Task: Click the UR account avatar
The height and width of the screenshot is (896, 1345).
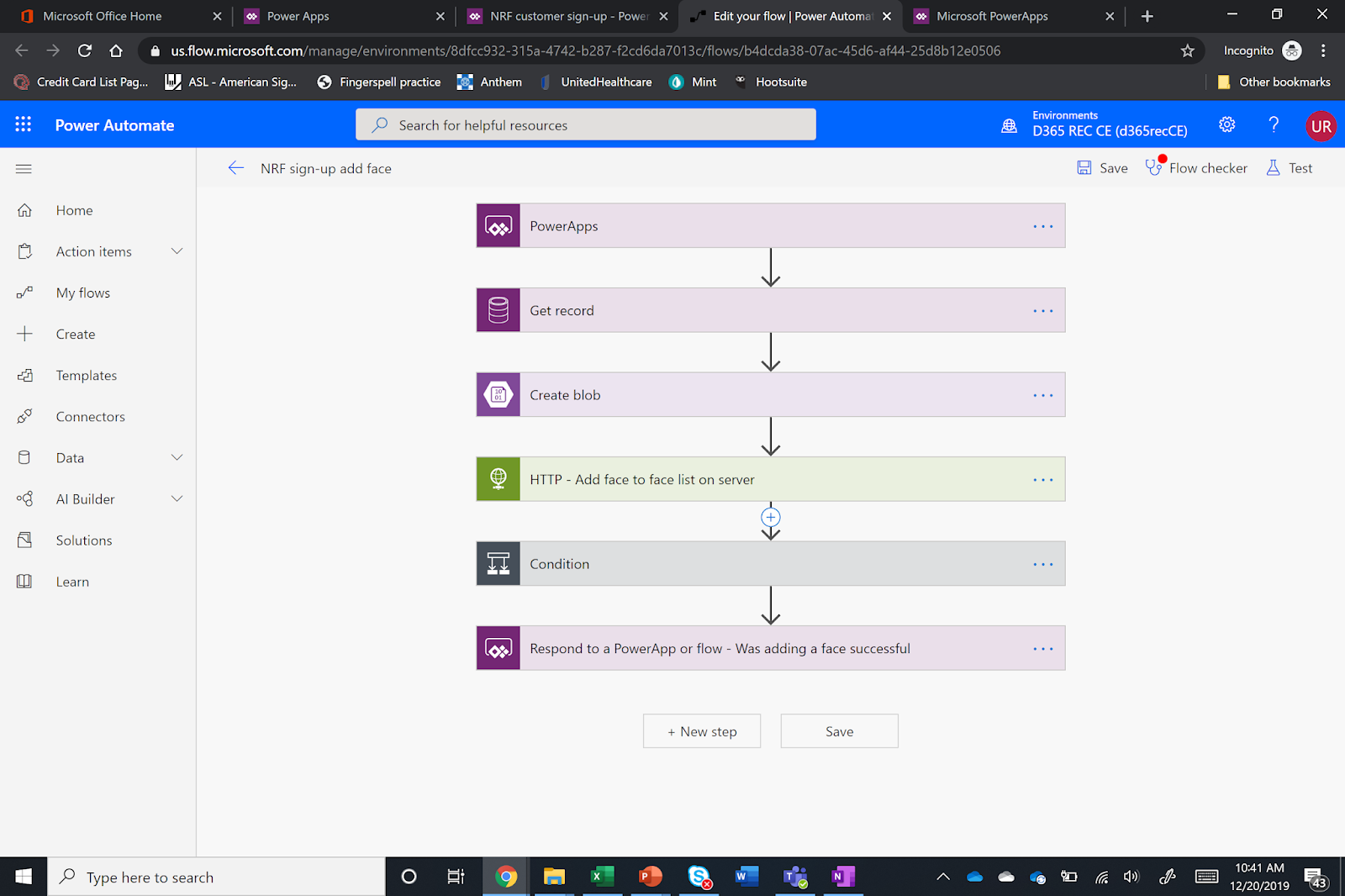Action: pos(1321,125)
